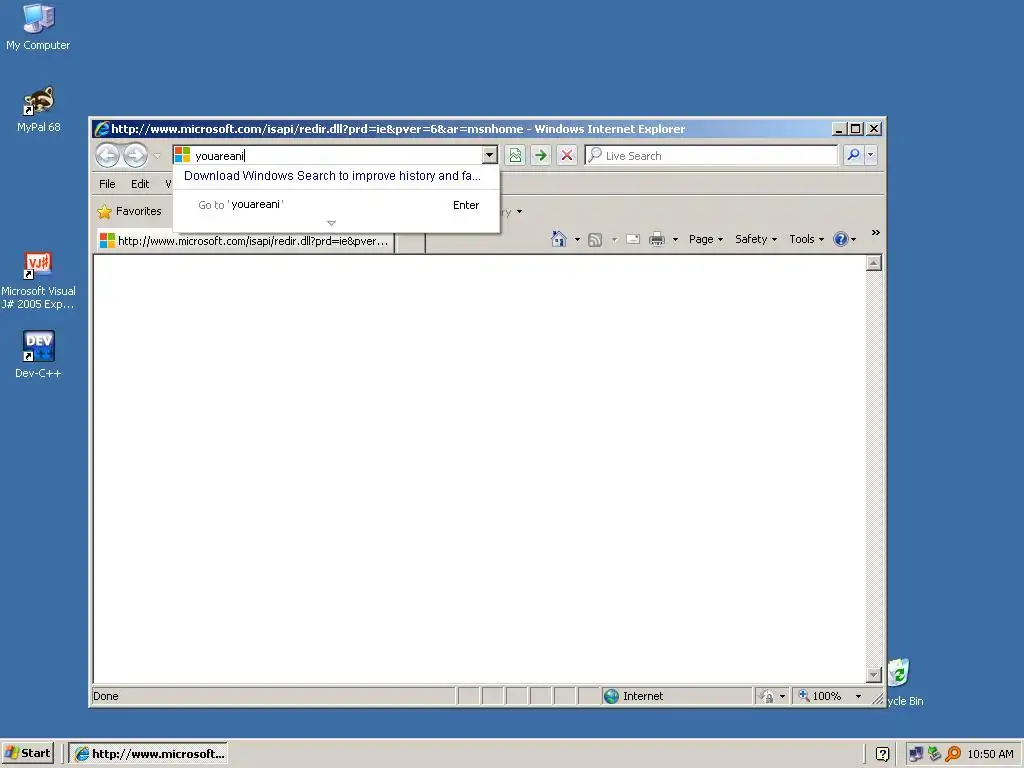Viewport: 1024px width, 768px height.
Task: Open the Tools menu
Action: coord(807,239)
